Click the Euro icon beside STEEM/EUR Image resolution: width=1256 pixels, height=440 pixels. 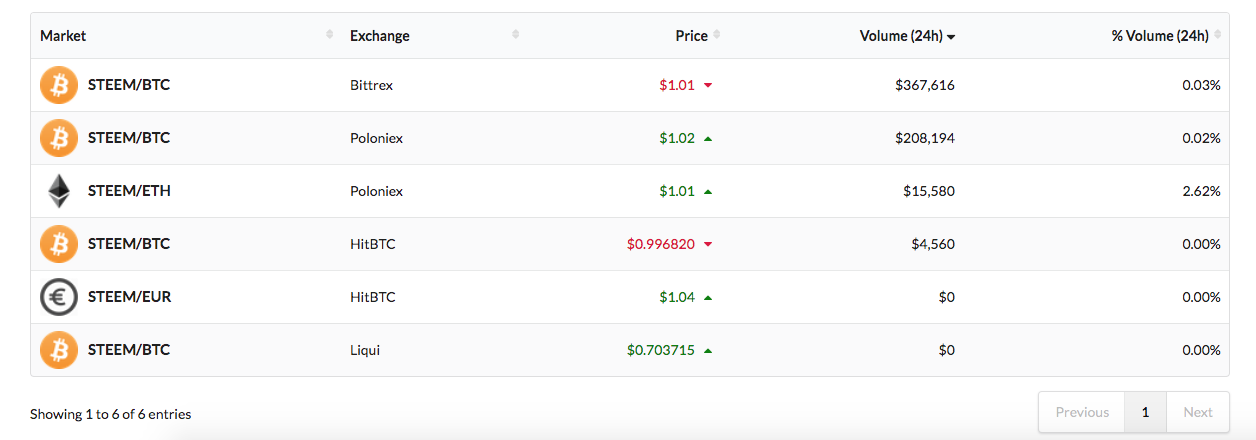(59, 297)
